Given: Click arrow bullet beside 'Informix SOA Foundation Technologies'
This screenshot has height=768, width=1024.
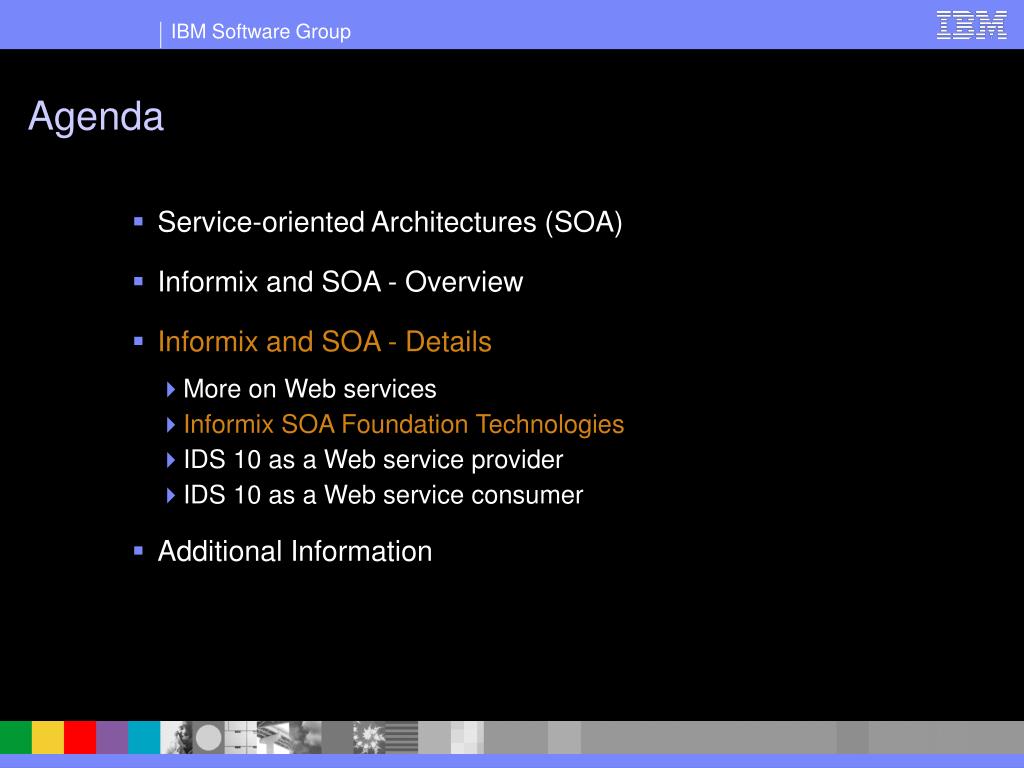Looking at the screenshot, I should 170,425.
